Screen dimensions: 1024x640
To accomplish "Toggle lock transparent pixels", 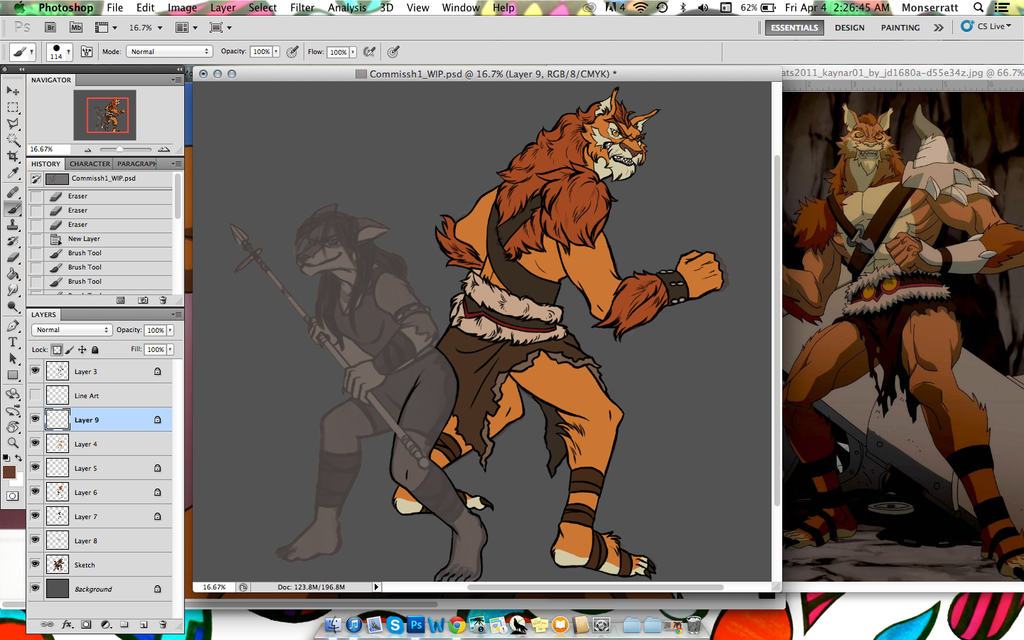I will coord(57,349).
